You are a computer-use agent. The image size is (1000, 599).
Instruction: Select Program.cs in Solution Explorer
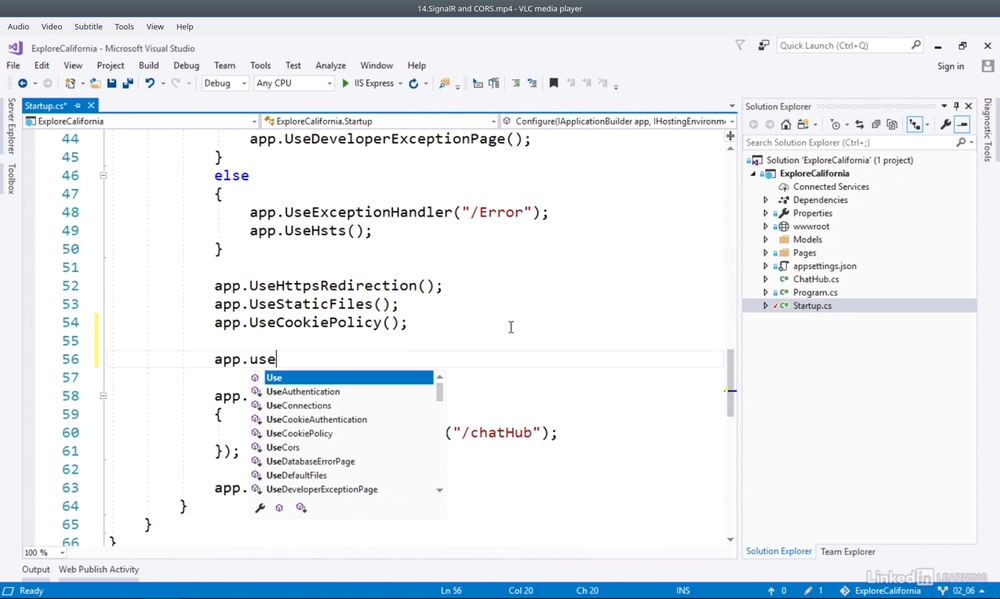pyautogui.click(x=815, y=293)
